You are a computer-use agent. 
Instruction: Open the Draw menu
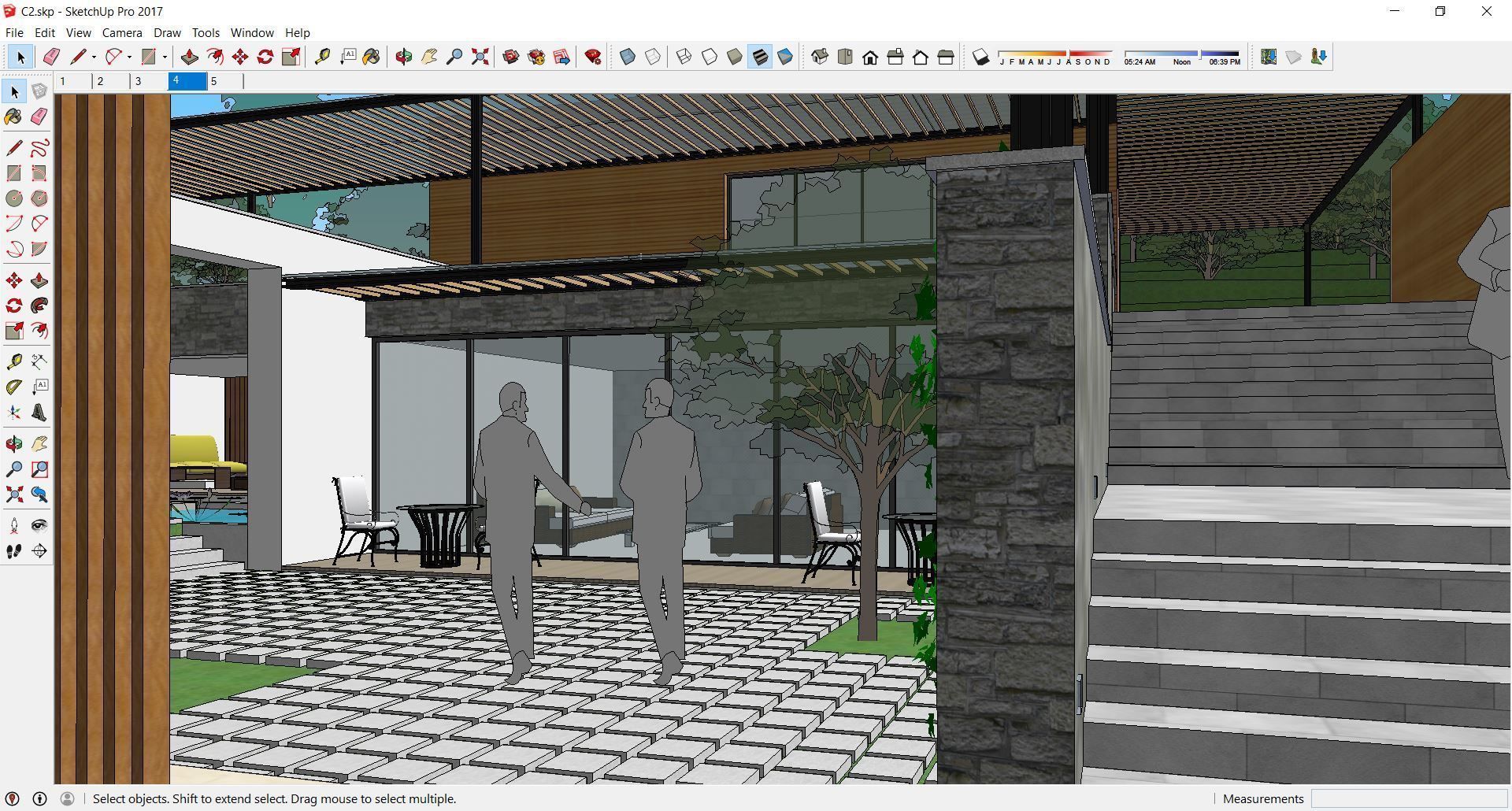click(167, 32)
